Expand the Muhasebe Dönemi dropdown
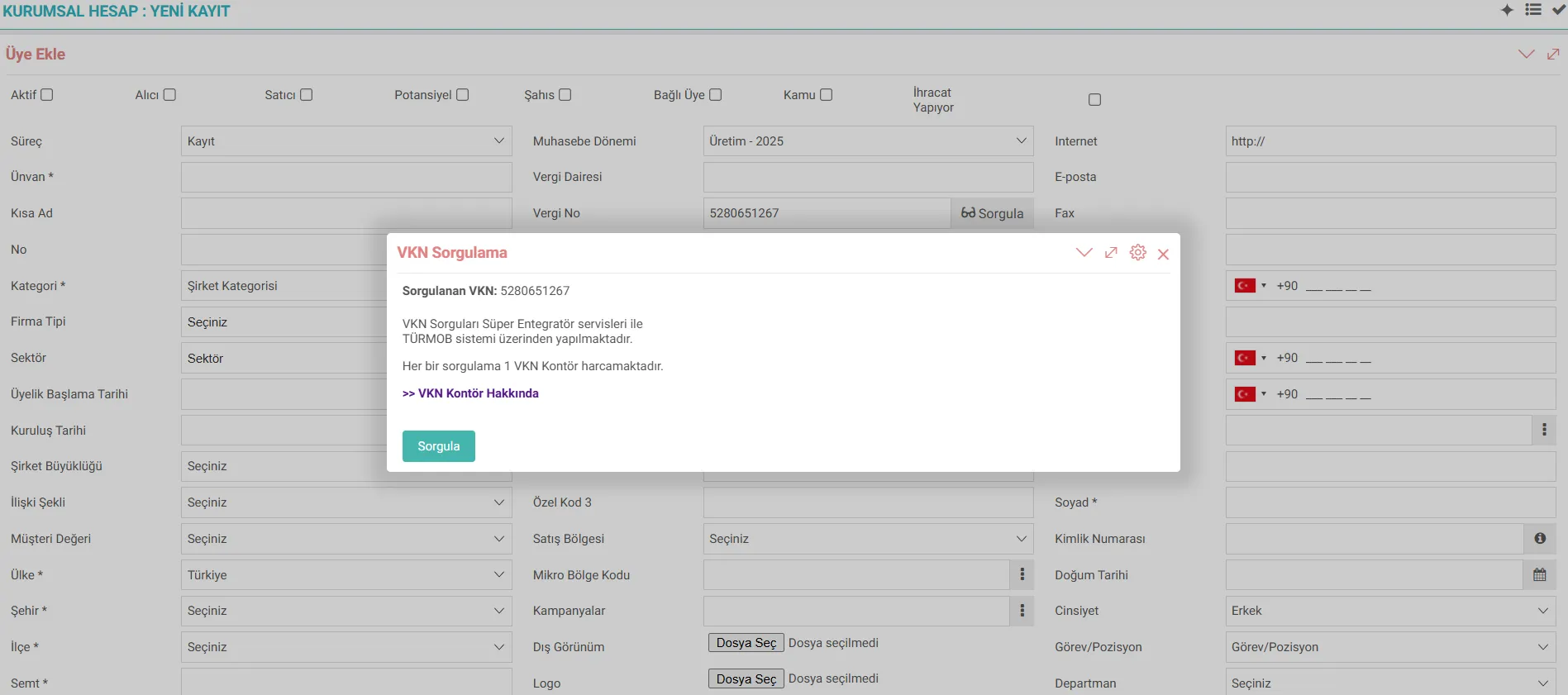 tap(867, 141)
